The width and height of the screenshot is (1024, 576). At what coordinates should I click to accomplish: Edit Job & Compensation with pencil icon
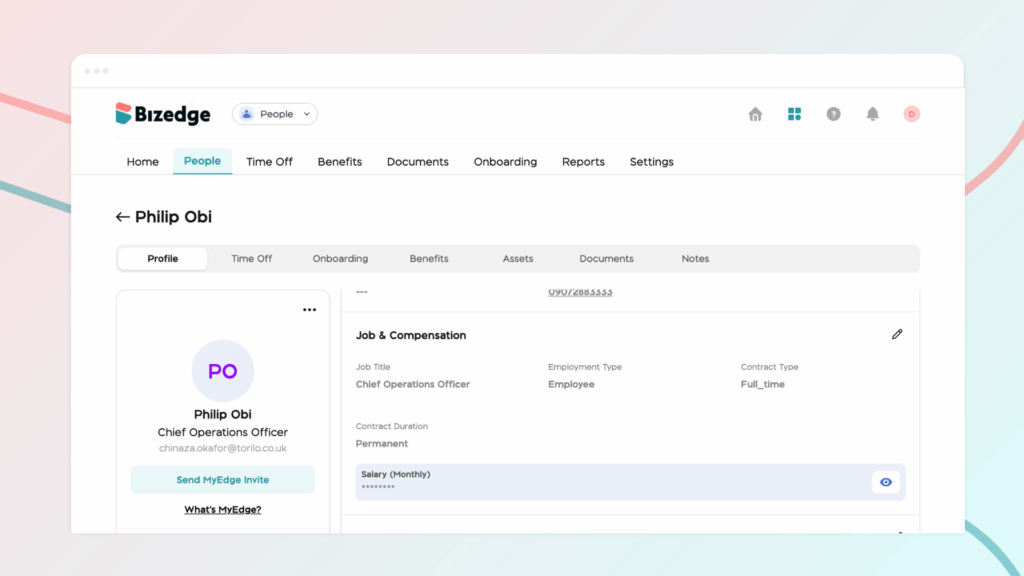tap(897, 334)
